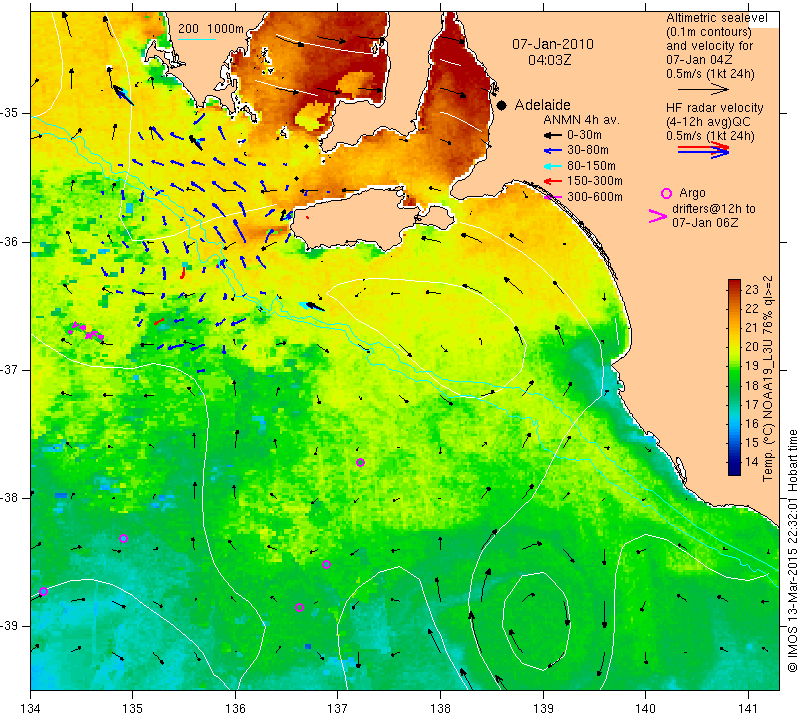This screenshot has width=800, height=720.
Task: Click the 135 longitude axis label
Action: (133, 708)
